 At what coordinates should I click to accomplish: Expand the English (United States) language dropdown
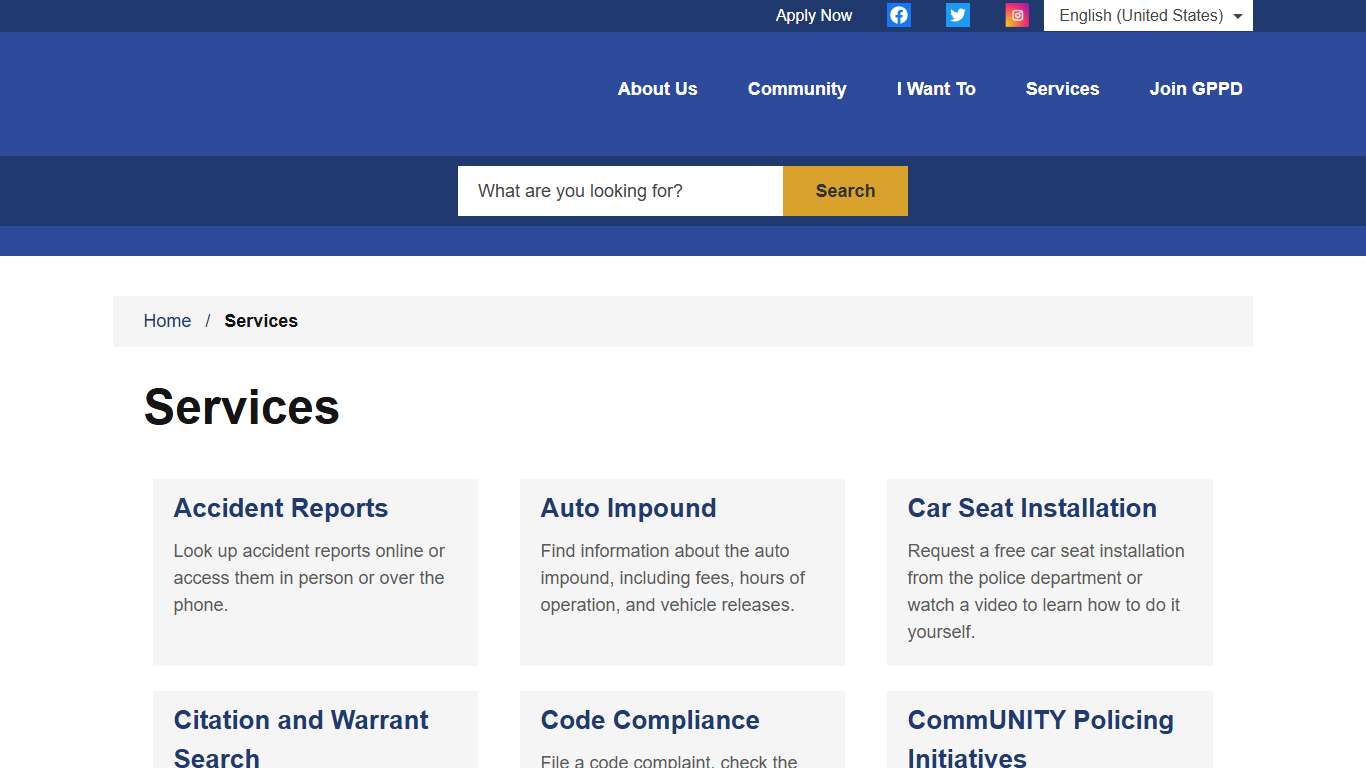coord(1147,15)
